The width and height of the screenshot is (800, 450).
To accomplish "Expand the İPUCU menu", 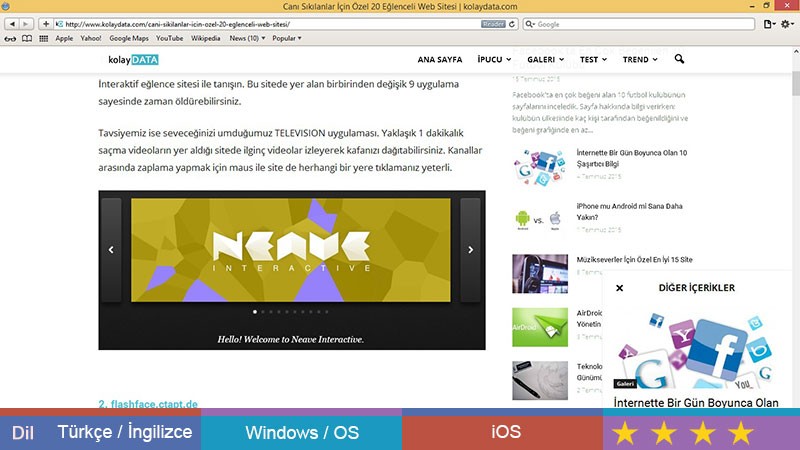I will [x=494, y=59].
